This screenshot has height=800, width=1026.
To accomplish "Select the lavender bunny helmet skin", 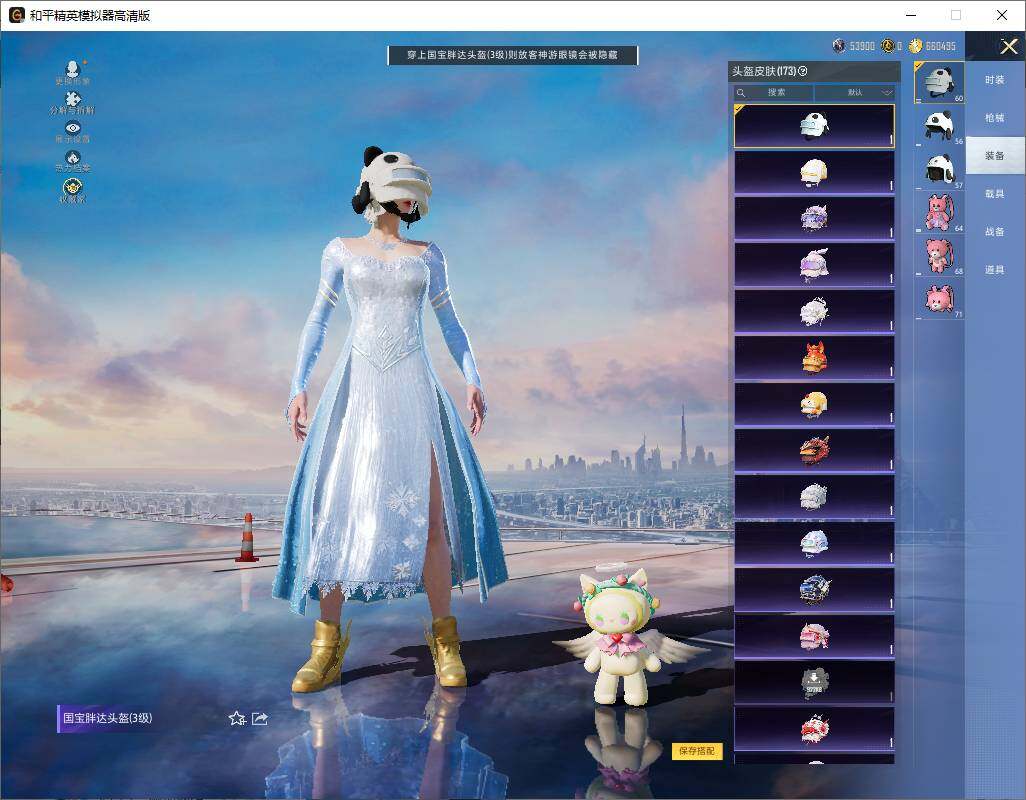I will (x=814, y=265).
